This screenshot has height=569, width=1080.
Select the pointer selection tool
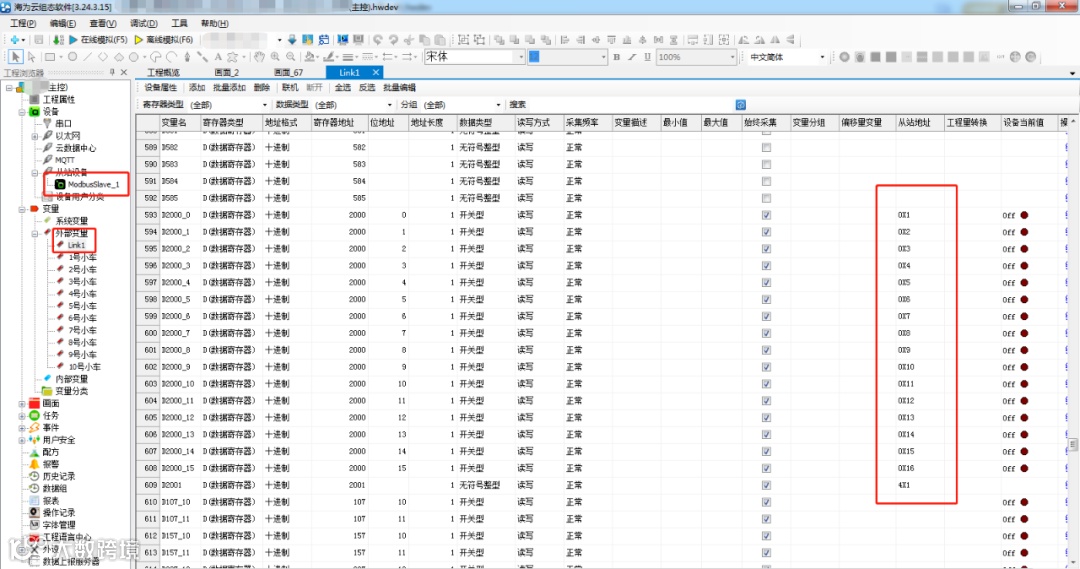pyautogui.click(x=16, y=57)
